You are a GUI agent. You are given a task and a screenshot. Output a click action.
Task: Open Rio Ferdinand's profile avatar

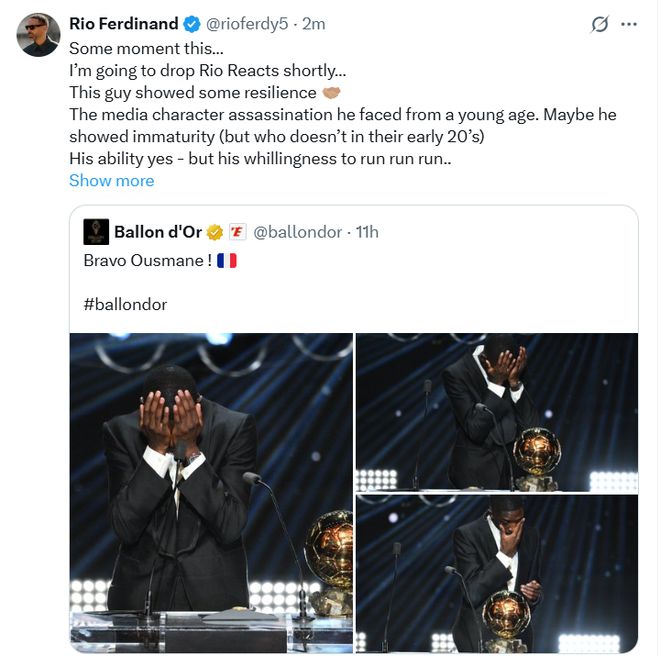tap(38, 35)
